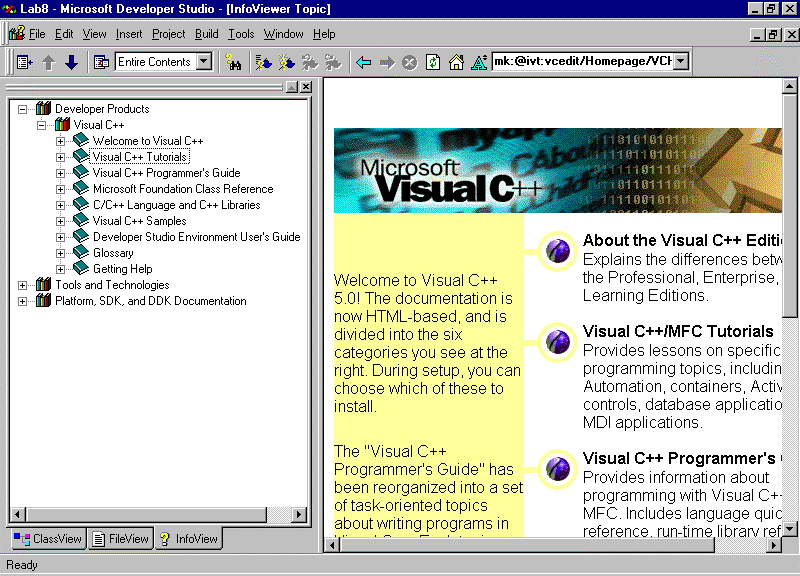Viewport: 800px width, 576px height.
Task: Click the sphere icon beside Visual C++ Programmer's heading
Action: [x=558, y=469]
